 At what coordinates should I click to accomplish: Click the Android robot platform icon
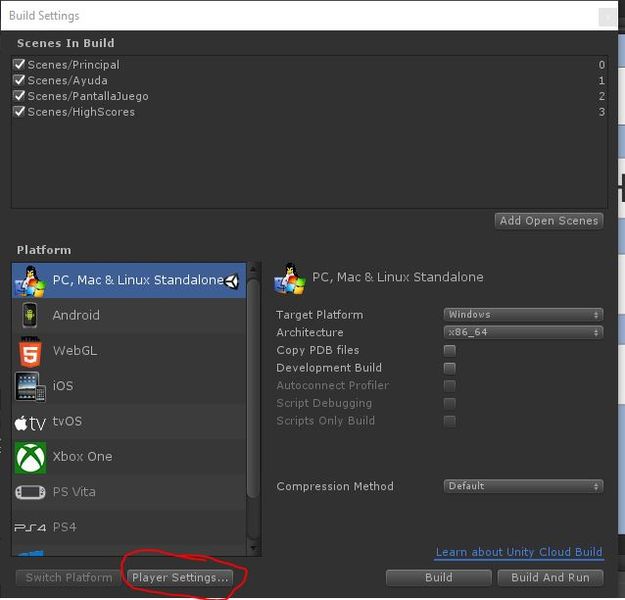[29, 315]
